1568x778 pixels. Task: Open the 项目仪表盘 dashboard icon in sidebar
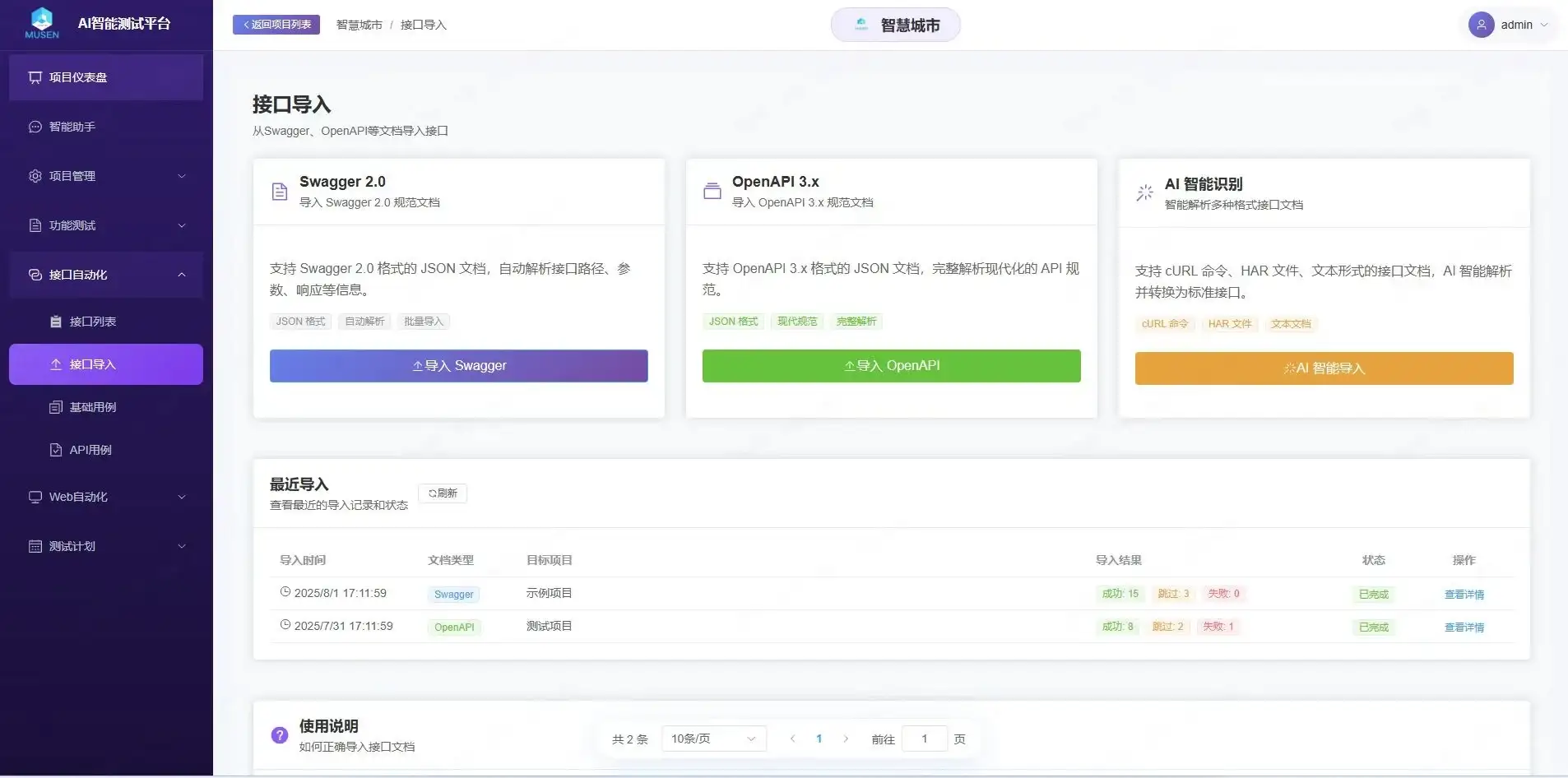35,76
